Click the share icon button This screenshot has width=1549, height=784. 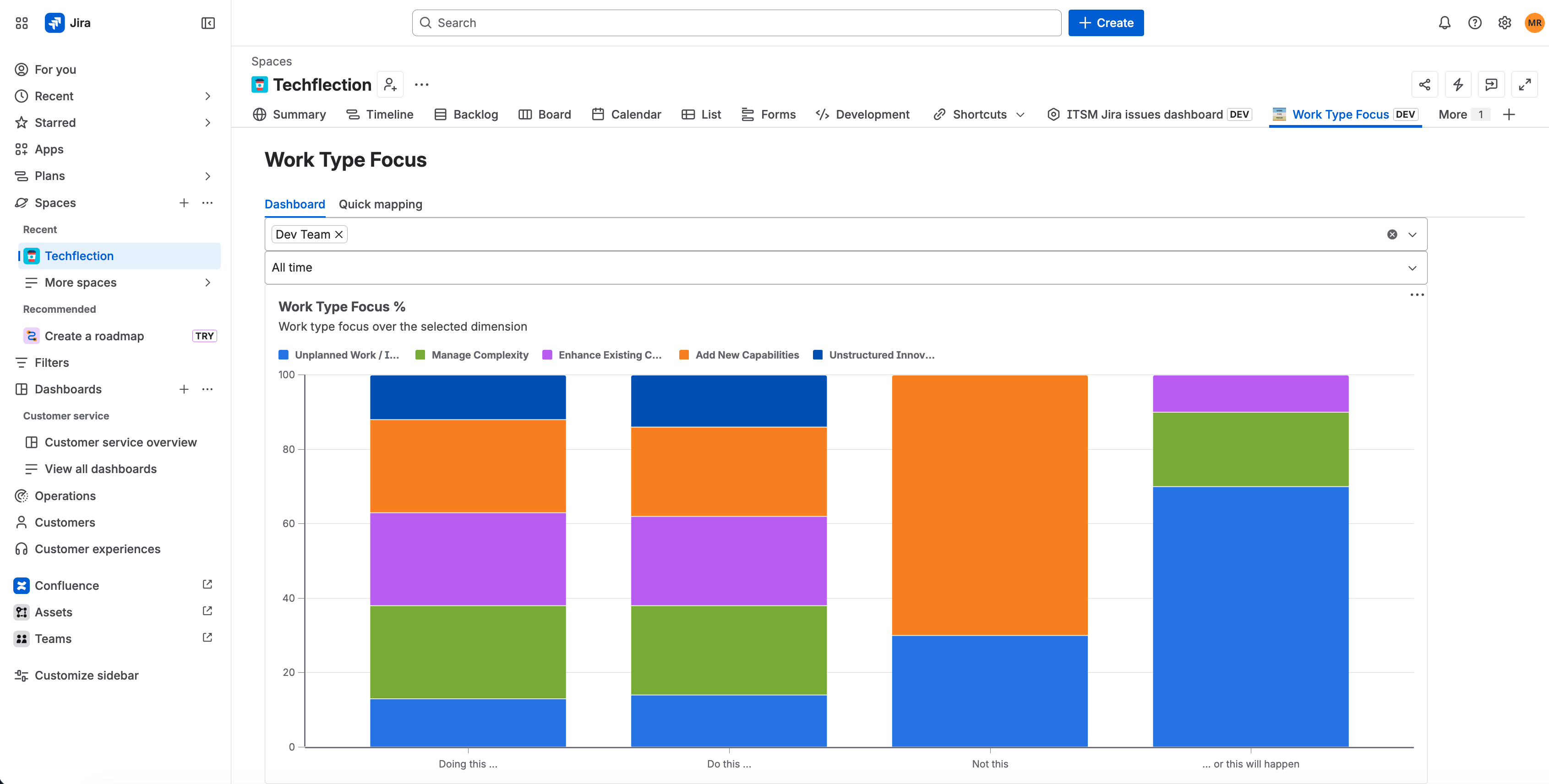tap(1424, 85)
